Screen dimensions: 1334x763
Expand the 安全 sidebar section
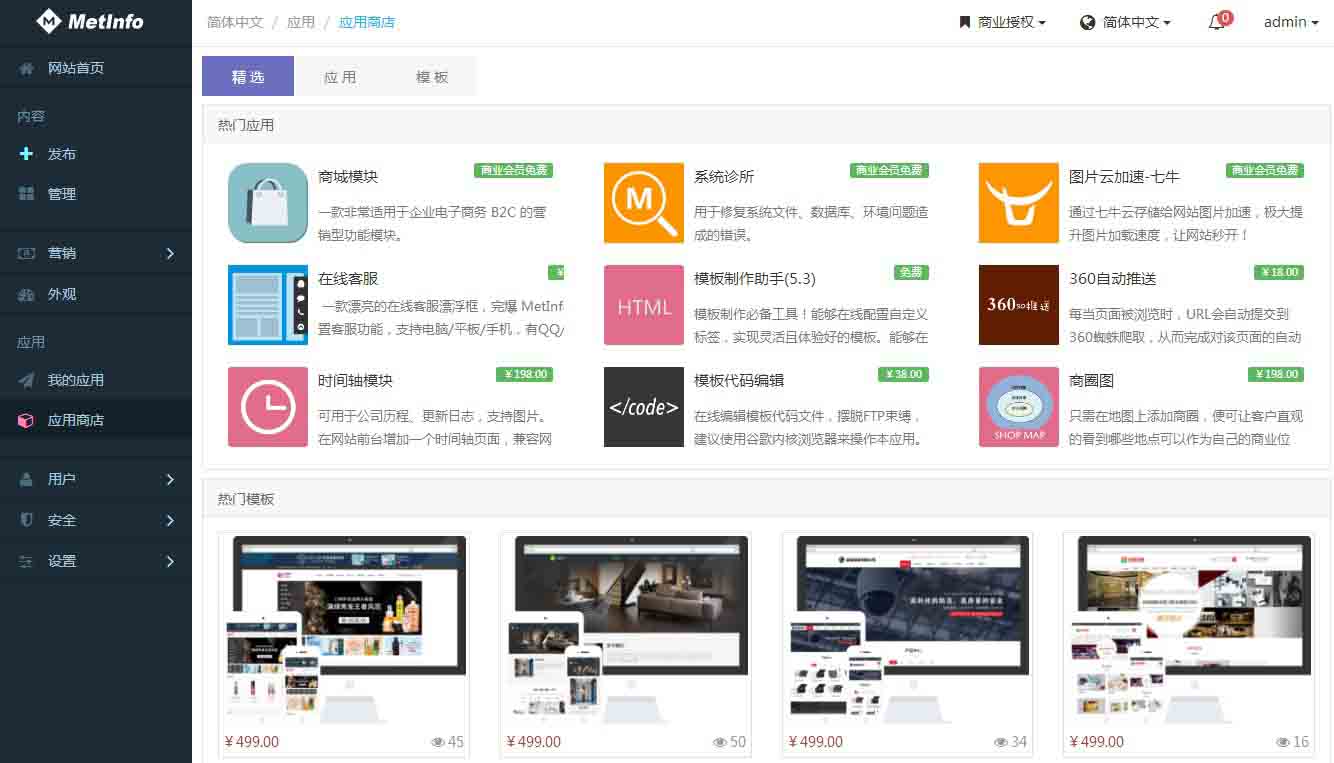point(95,520)
